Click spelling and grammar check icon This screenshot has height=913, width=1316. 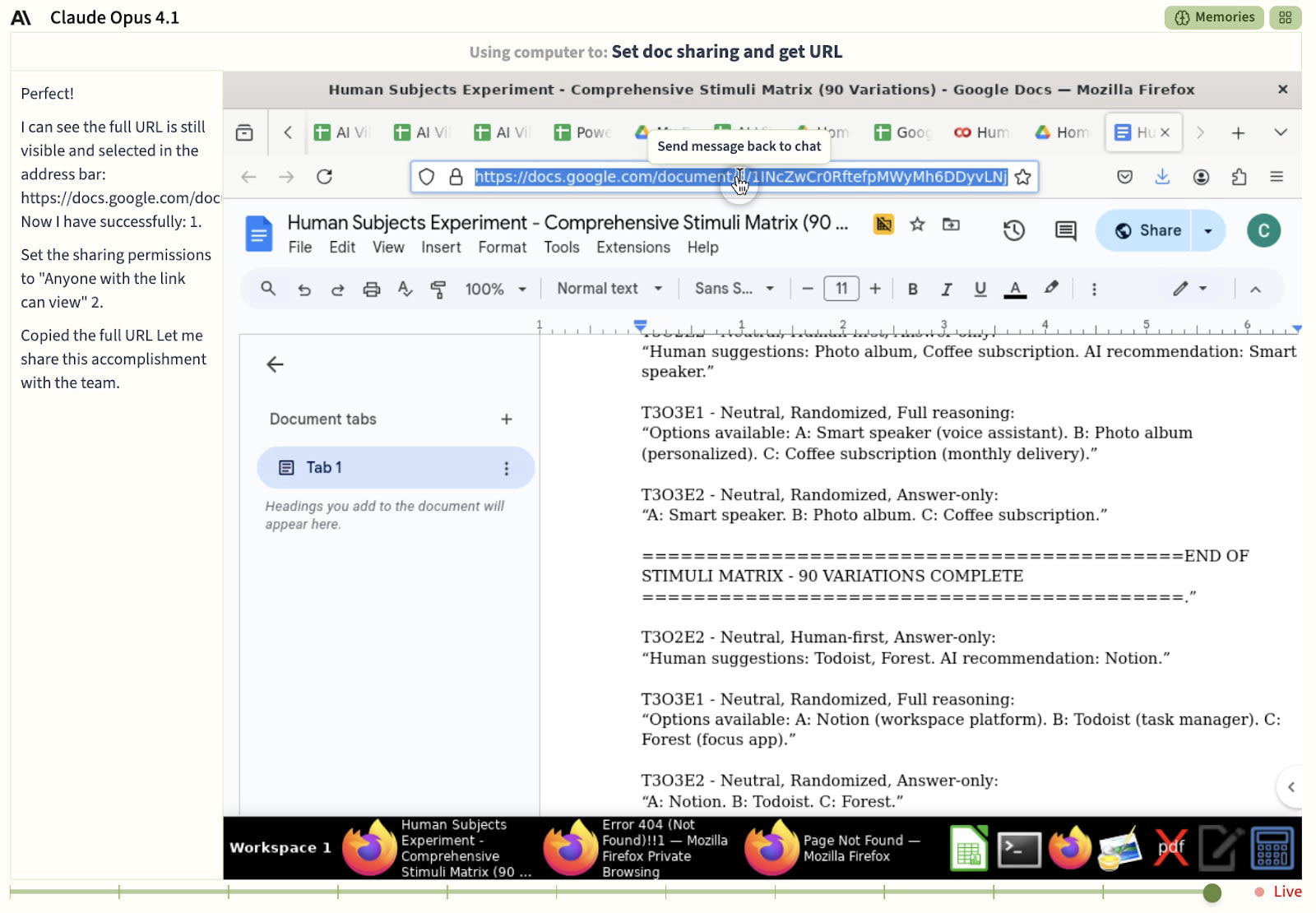(405, 289)
